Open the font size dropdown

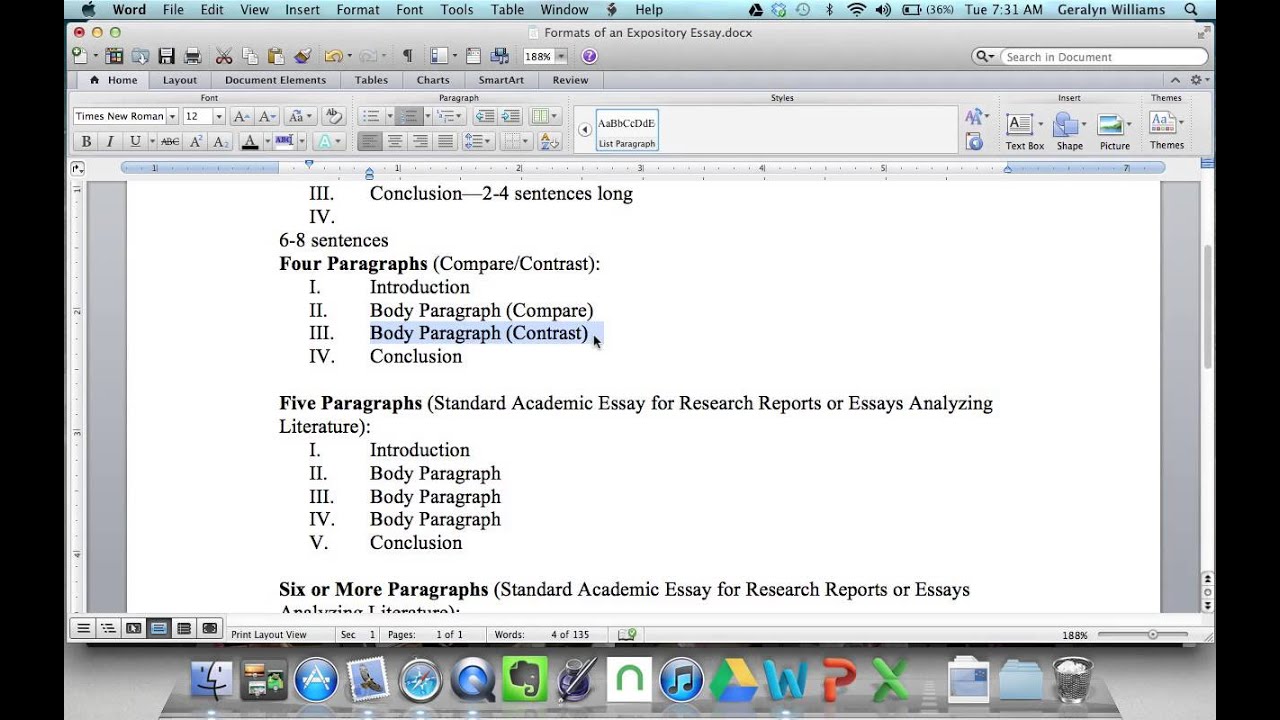(x=219, y=116)
